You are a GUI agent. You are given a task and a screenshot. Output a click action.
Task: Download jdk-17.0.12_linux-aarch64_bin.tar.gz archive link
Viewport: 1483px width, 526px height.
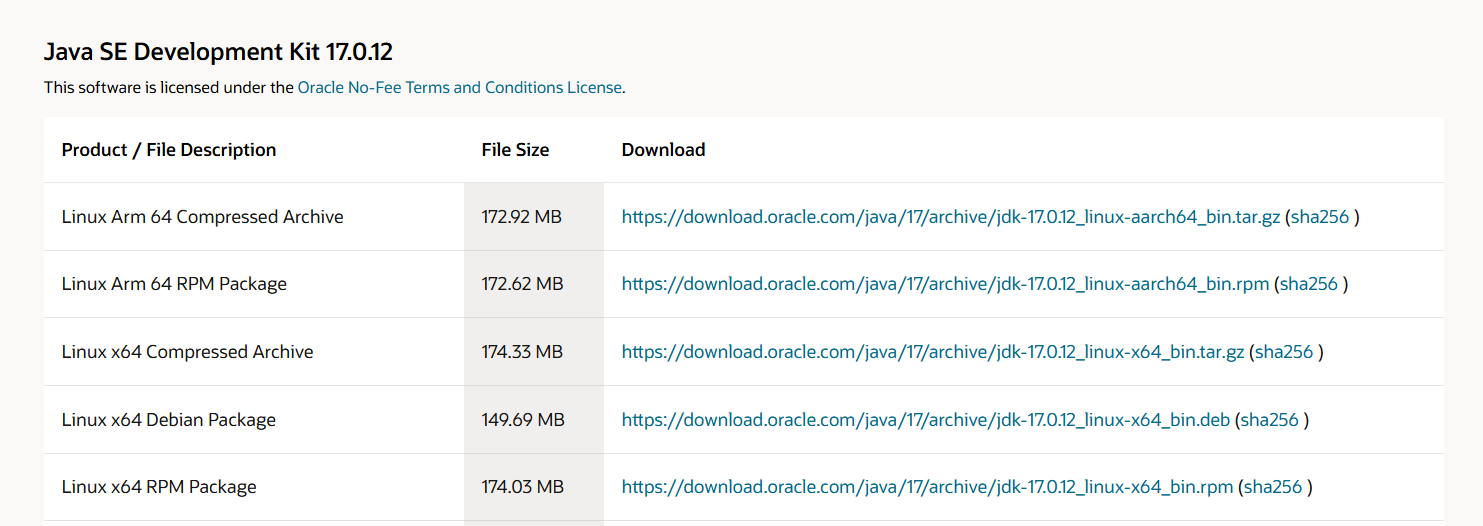coord(951,216)
